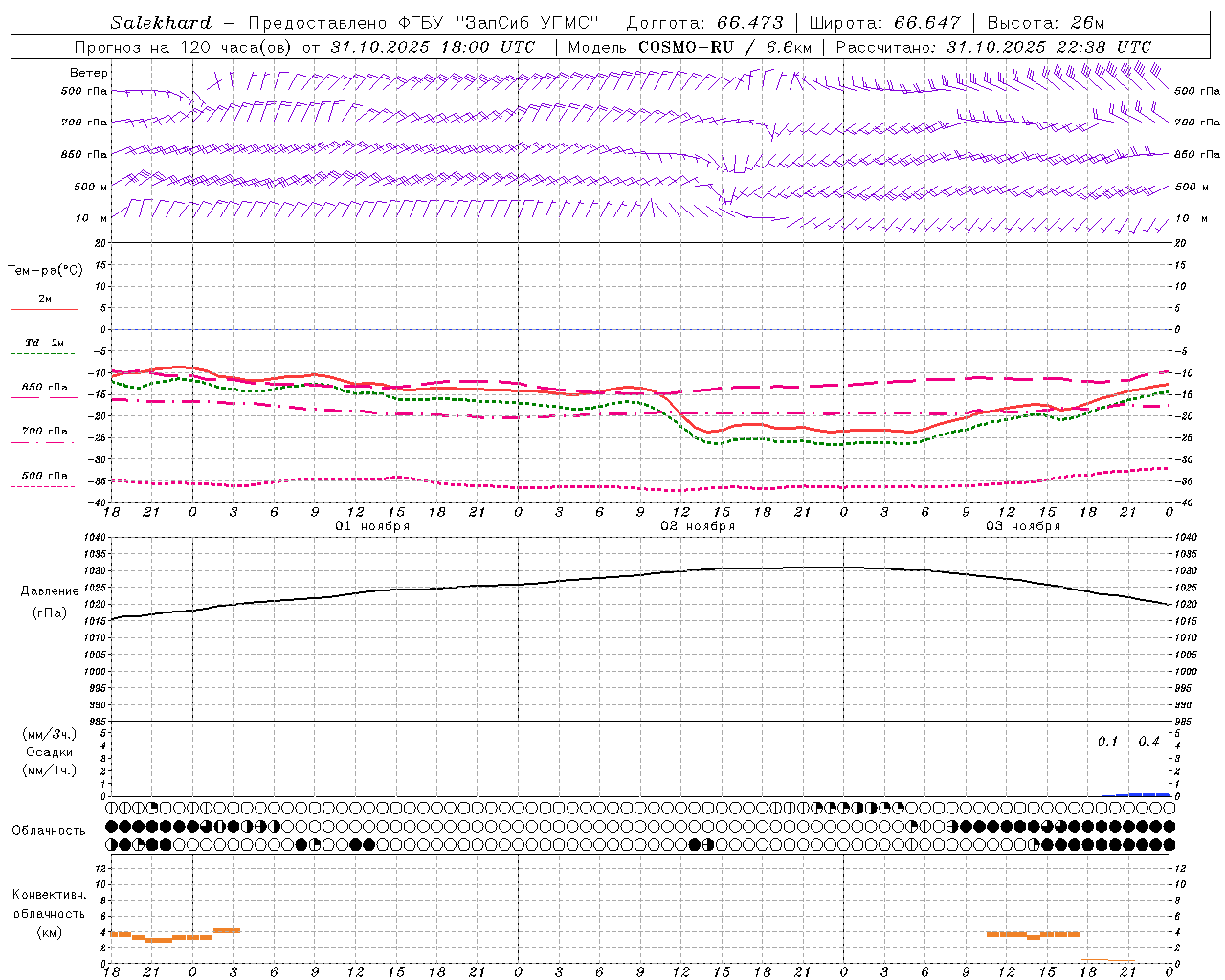Image resolution: width=1225 pixels, height=980 pixels.
Task: Click 'Рассчитано: 31.10.2025 22:38 UTC' timestamp
Action: (x=993, y=47)
